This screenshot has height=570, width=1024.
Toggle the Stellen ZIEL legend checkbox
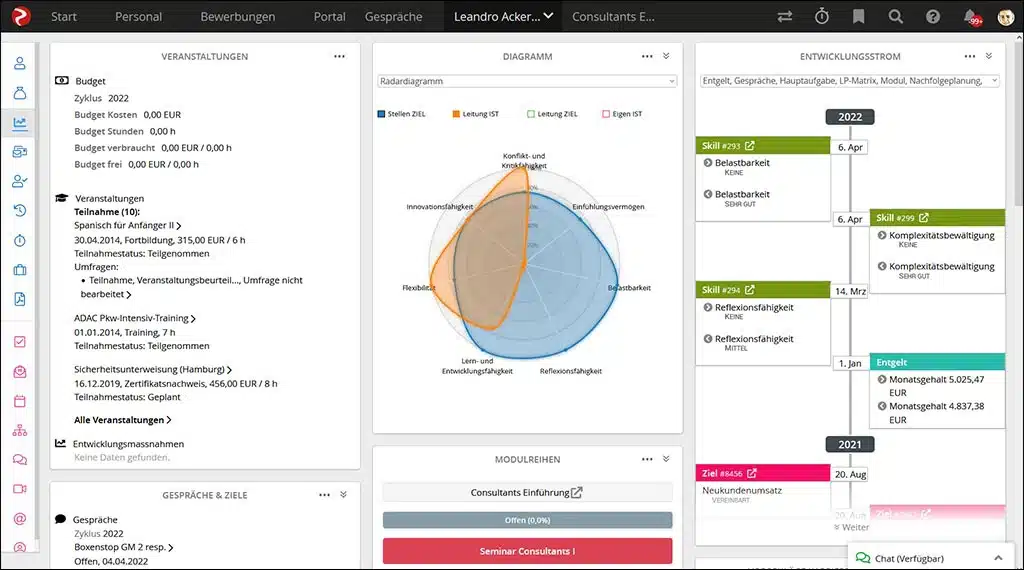click(x=381, y=114)
